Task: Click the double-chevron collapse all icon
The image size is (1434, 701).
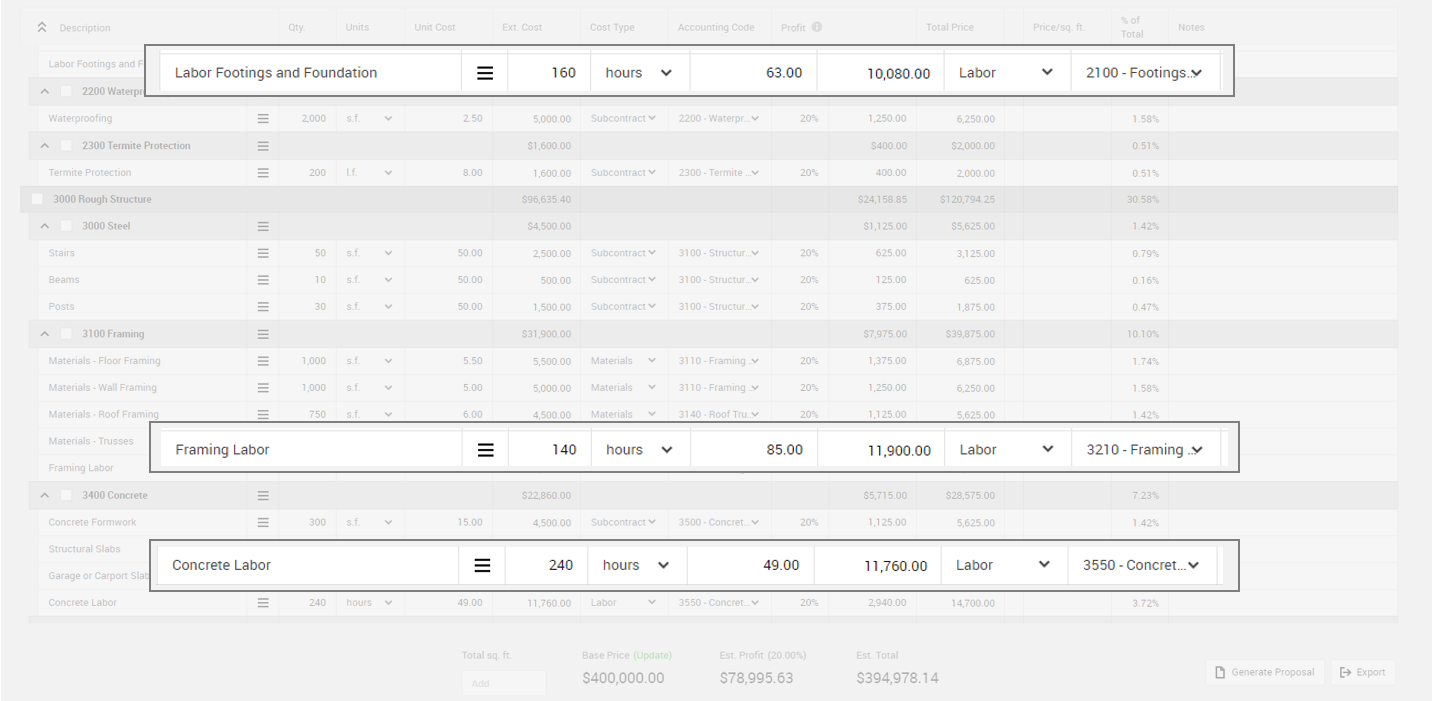Action: pyautogui.click(x=42, y=27)
